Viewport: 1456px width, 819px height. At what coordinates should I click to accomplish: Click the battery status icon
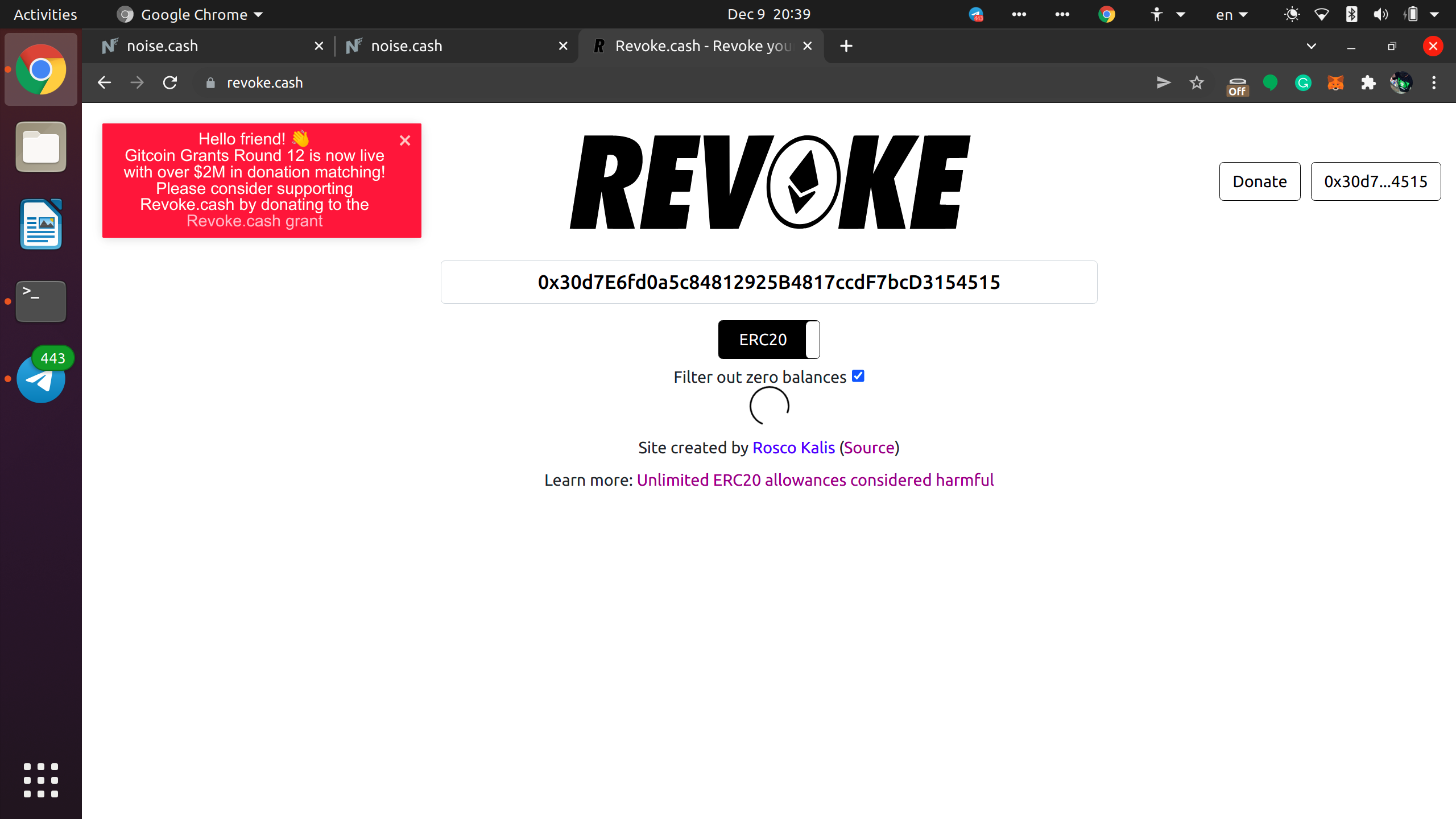pyautogui.click(x=1411, y=15)
